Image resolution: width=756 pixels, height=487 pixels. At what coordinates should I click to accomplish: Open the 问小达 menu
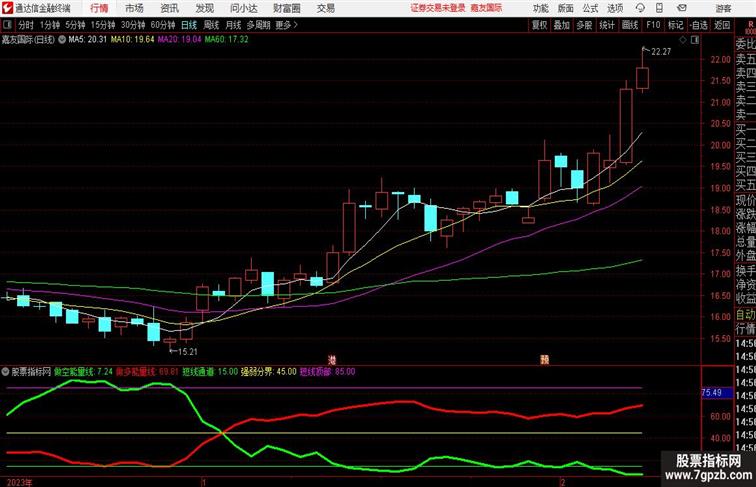[243, 8]
